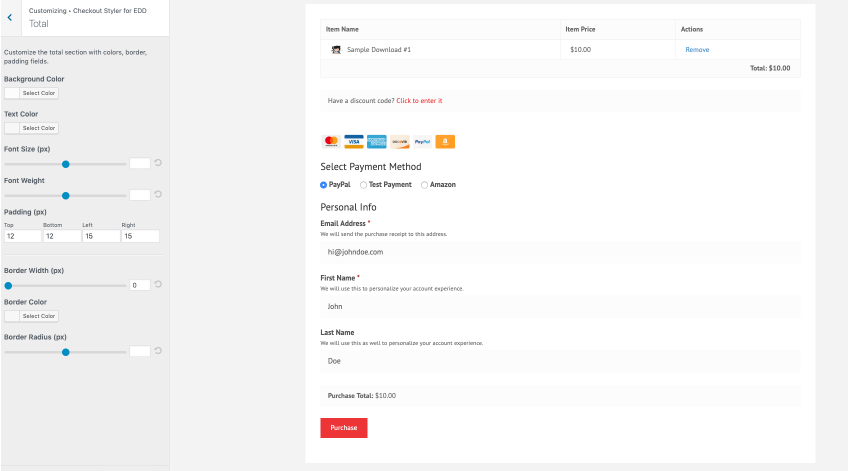Select the Amazon payment method
This screenshot has height=471, width=848.
(425, 185)
